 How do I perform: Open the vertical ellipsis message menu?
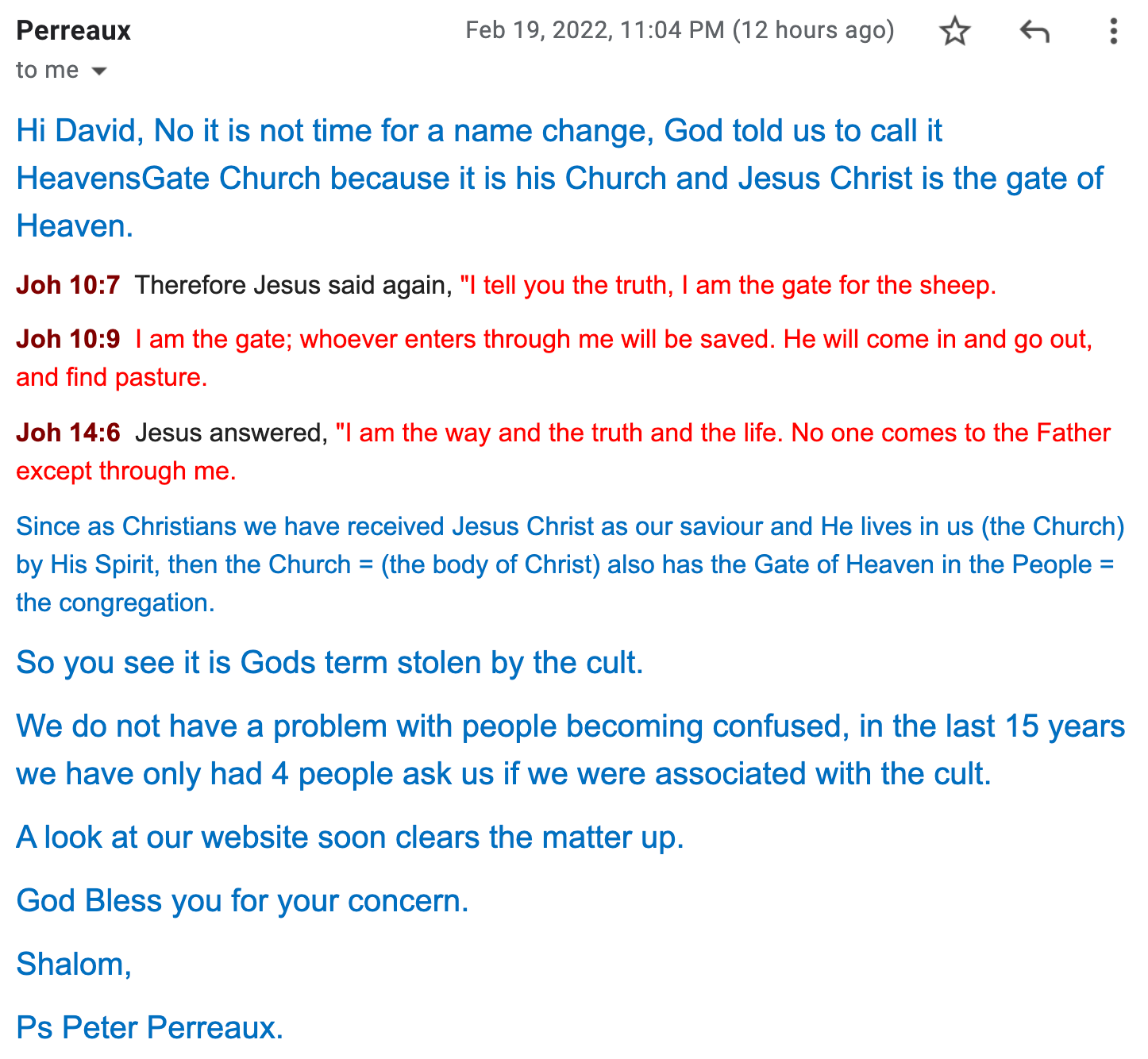coord(1113,30)
